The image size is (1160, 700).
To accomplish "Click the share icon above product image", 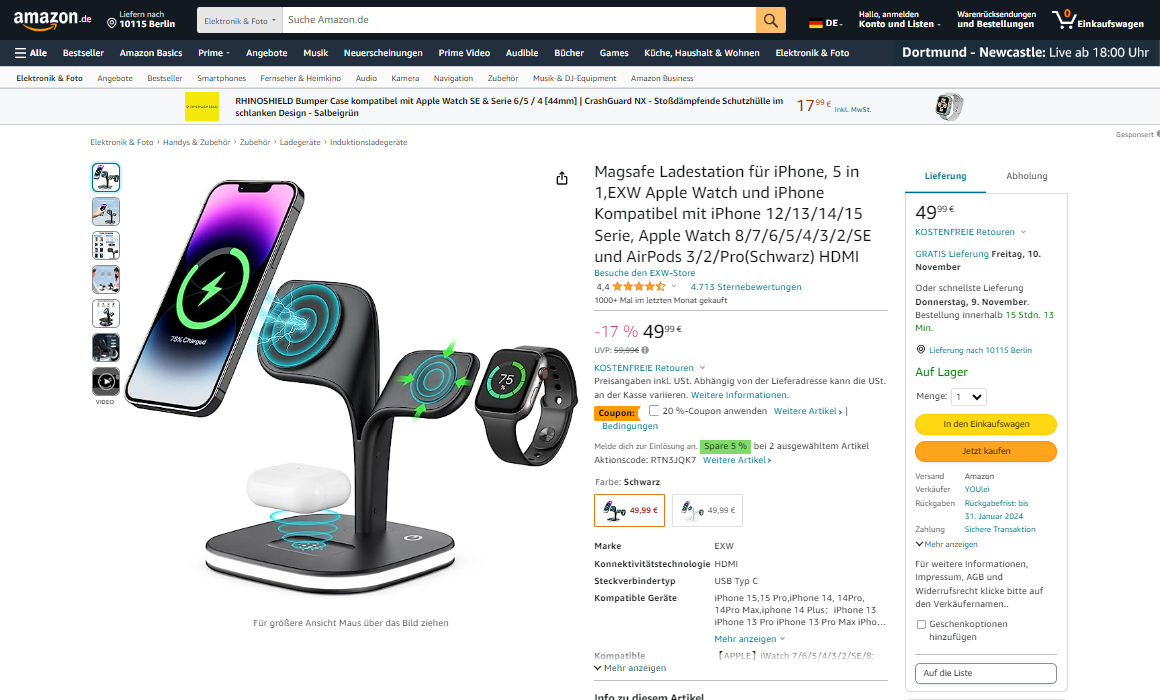I will coord(562,178).
